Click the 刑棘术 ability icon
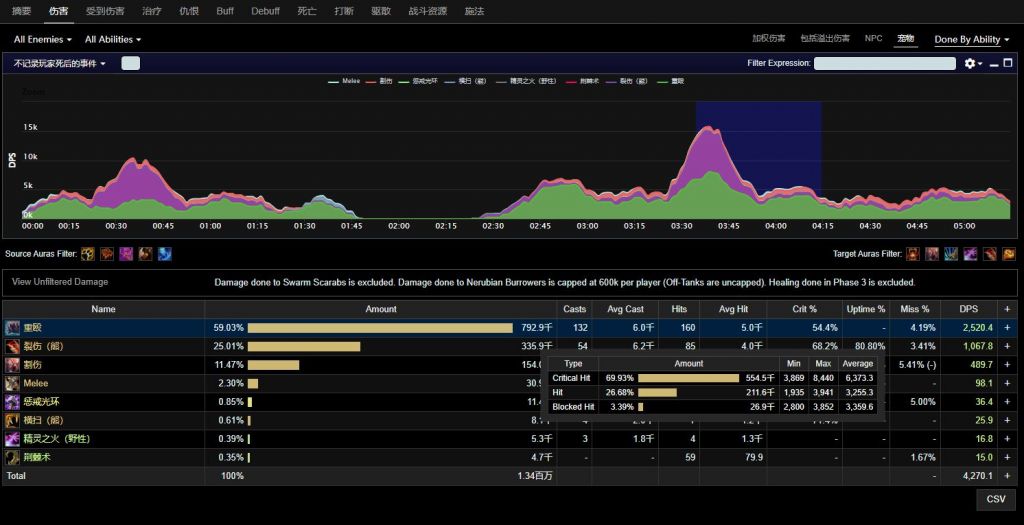 (x=12, y=457)
